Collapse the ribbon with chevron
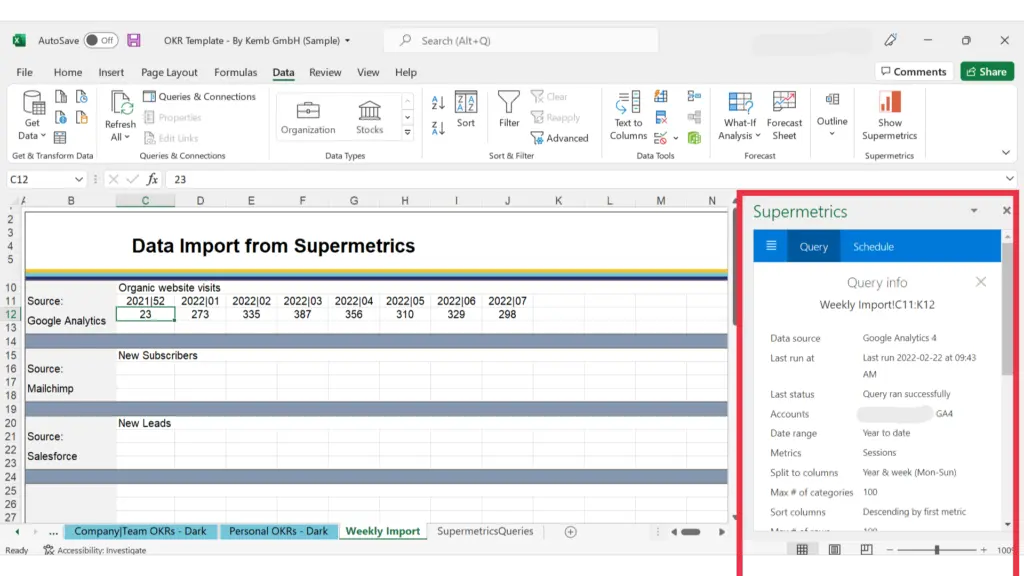1024x576 pixels. click(x=1006, y=153)
